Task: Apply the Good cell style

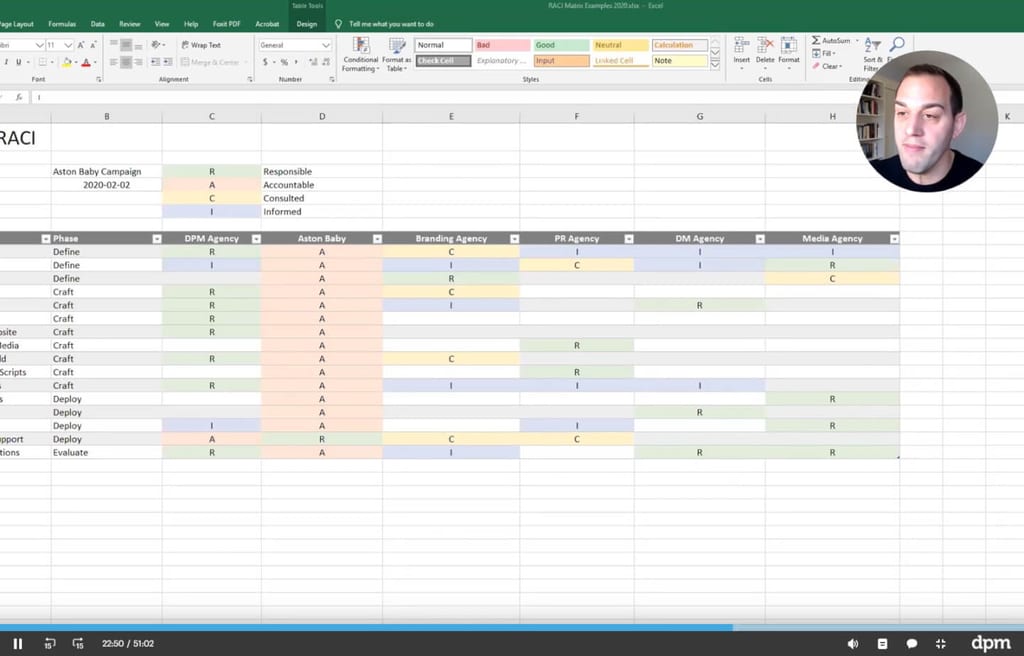Action: (x=561, y=45)
